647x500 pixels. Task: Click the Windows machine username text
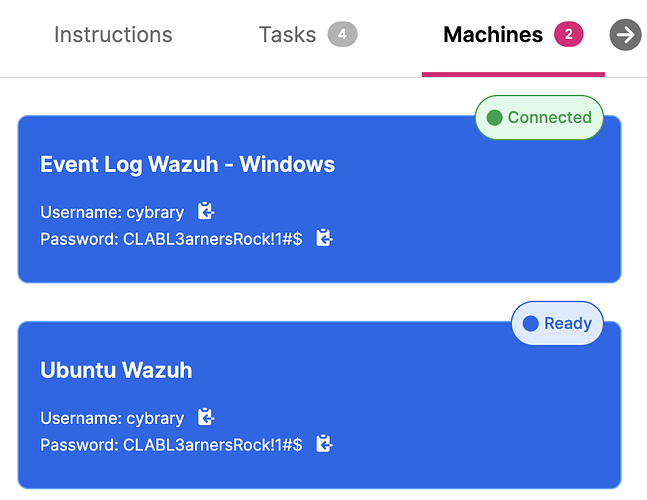(112, 212)
